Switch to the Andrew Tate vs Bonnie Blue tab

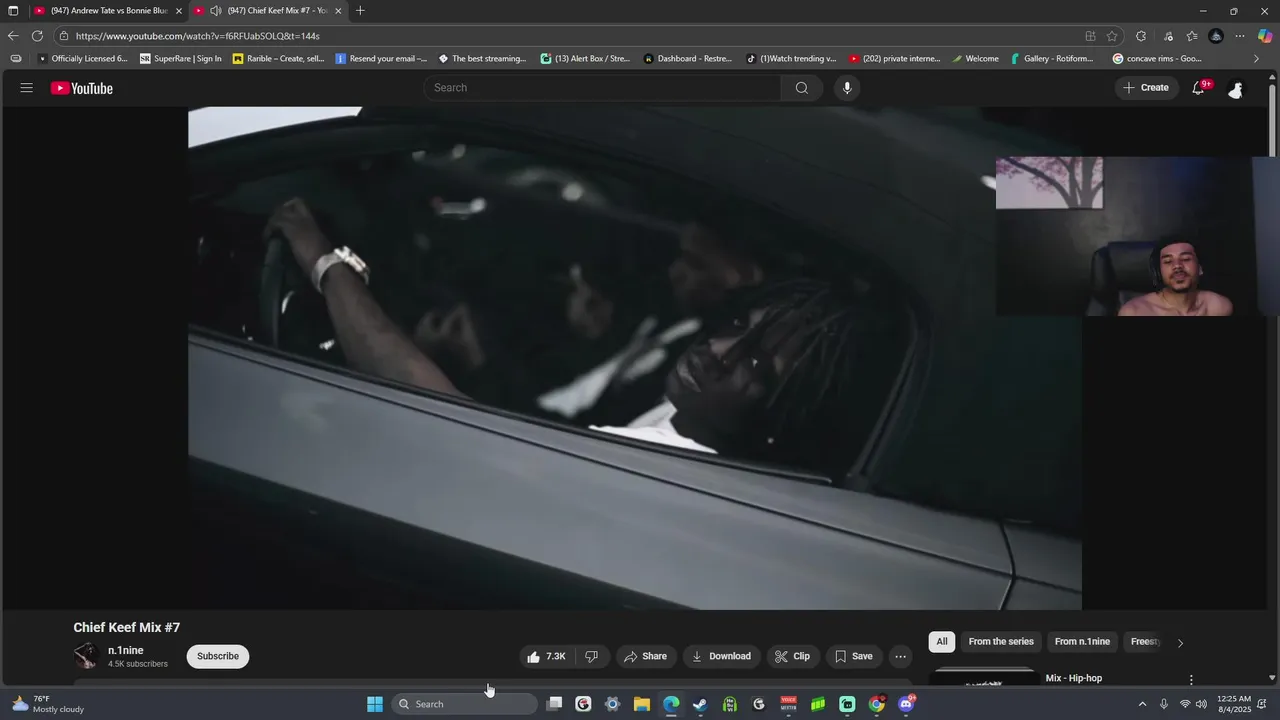(x=108, y=10)
